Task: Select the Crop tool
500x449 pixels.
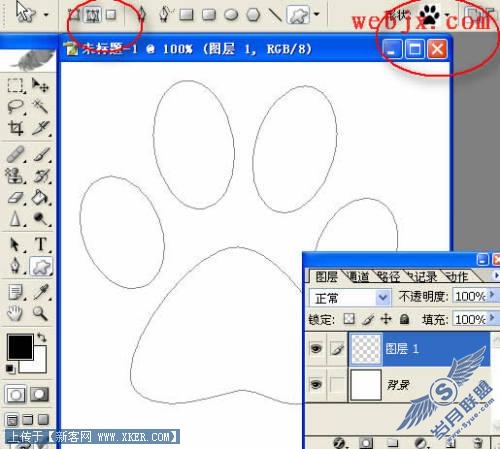Action: [x=15, y=128]
